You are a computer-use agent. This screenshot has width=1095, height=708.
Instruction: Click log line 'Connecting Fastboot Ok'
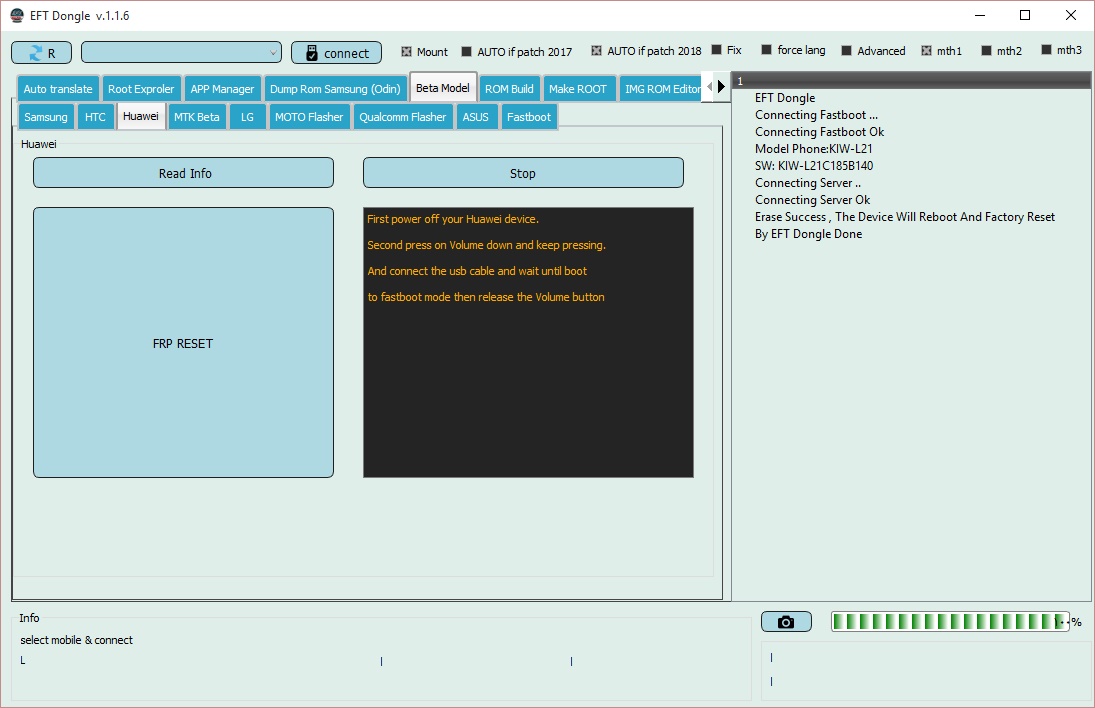click(819, 132)
